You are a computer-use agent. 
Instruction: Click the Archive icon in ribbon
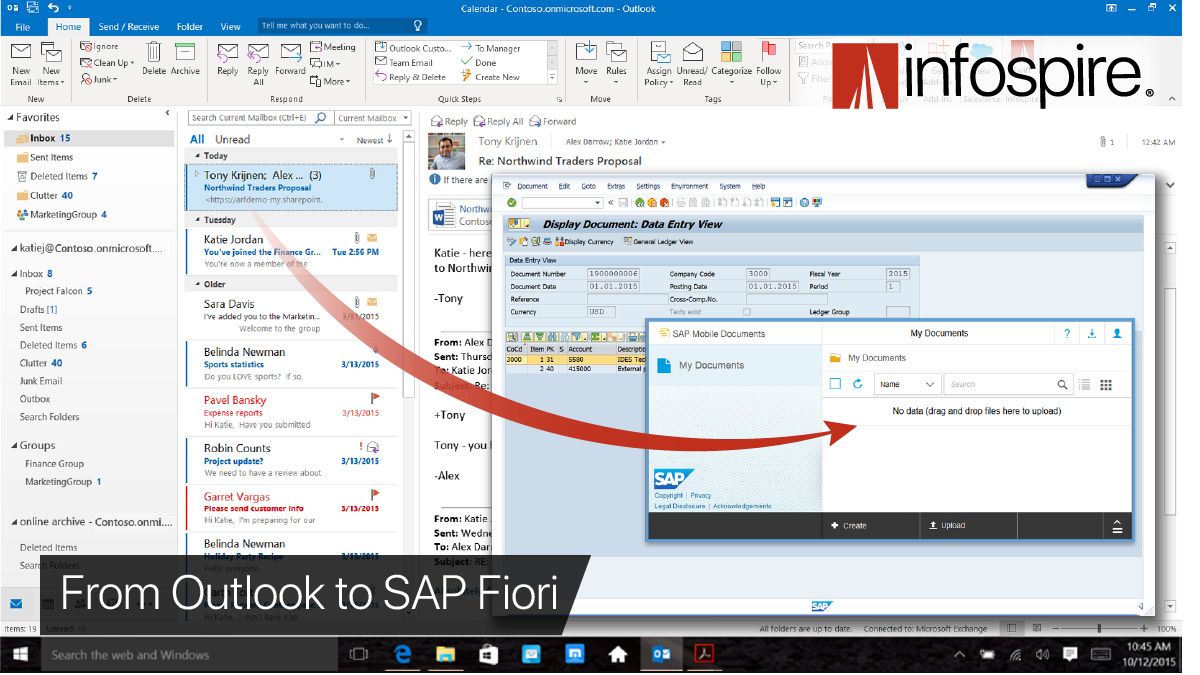pyautogui.click(x=185, y=54)
